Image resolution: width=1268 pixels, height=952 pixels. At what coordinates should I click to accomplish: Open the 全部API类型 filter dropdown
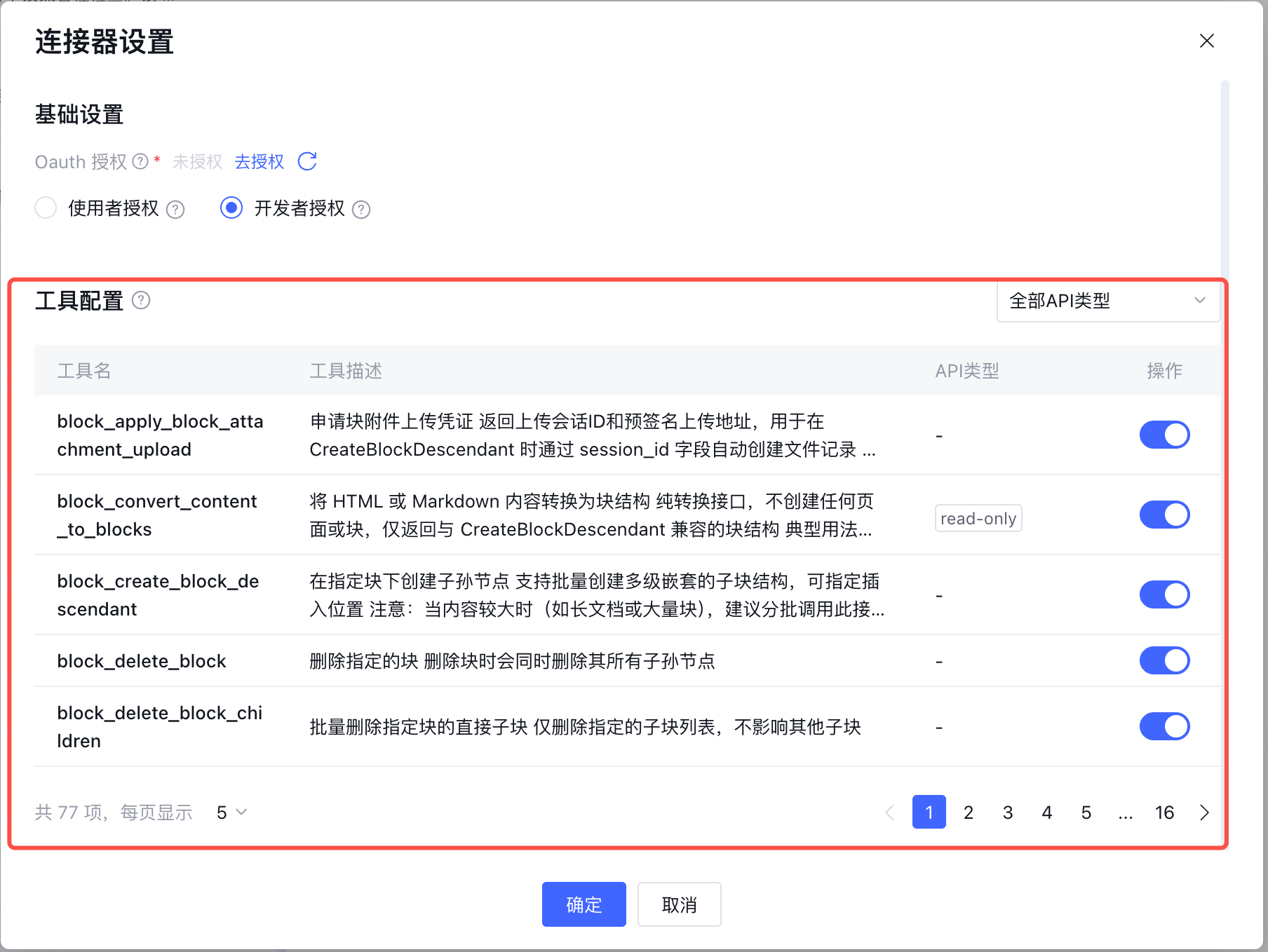(x=1108, y=301)
